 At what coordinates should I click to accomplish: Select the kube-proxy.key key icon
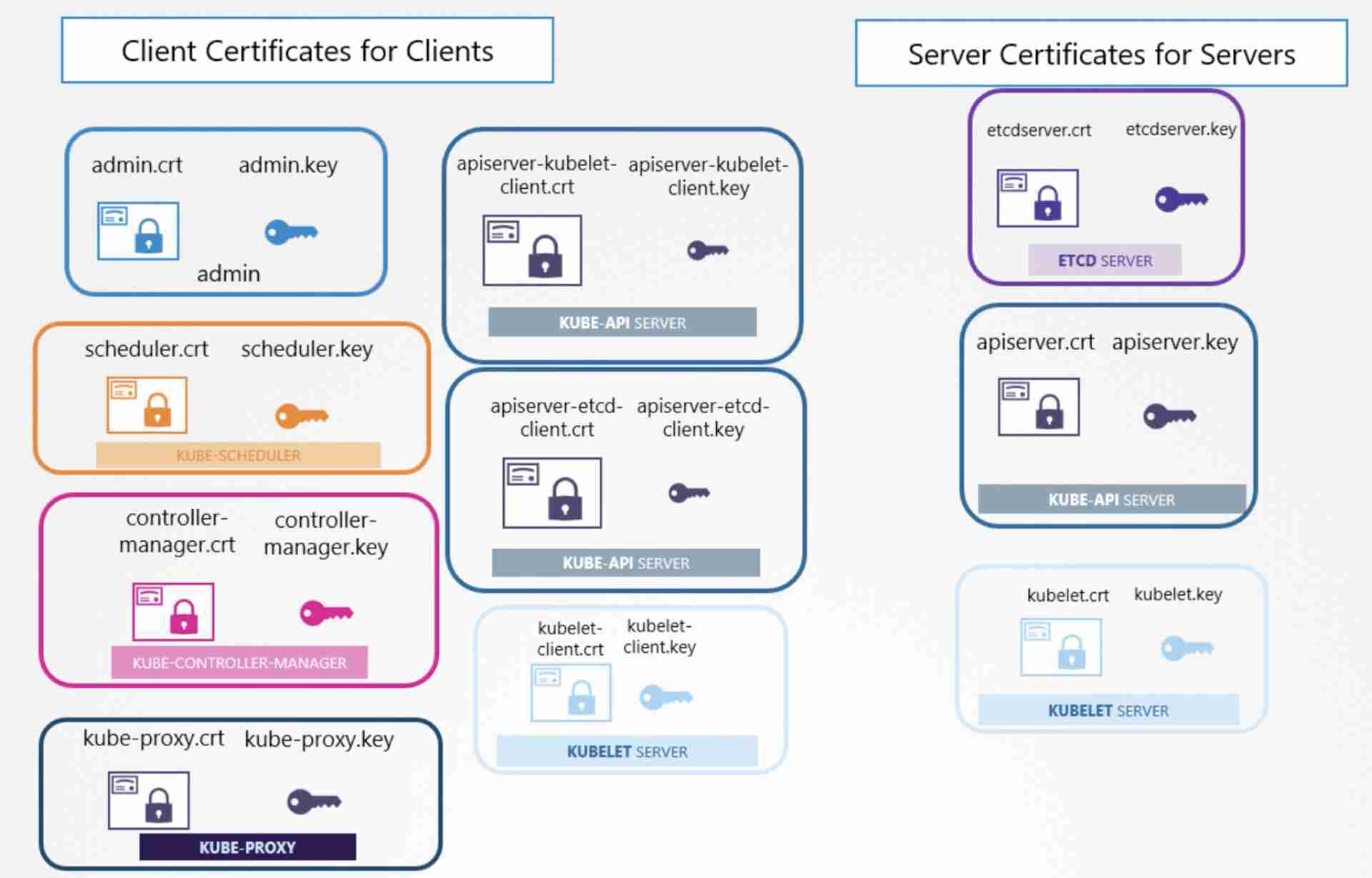[x=314, y=801]
